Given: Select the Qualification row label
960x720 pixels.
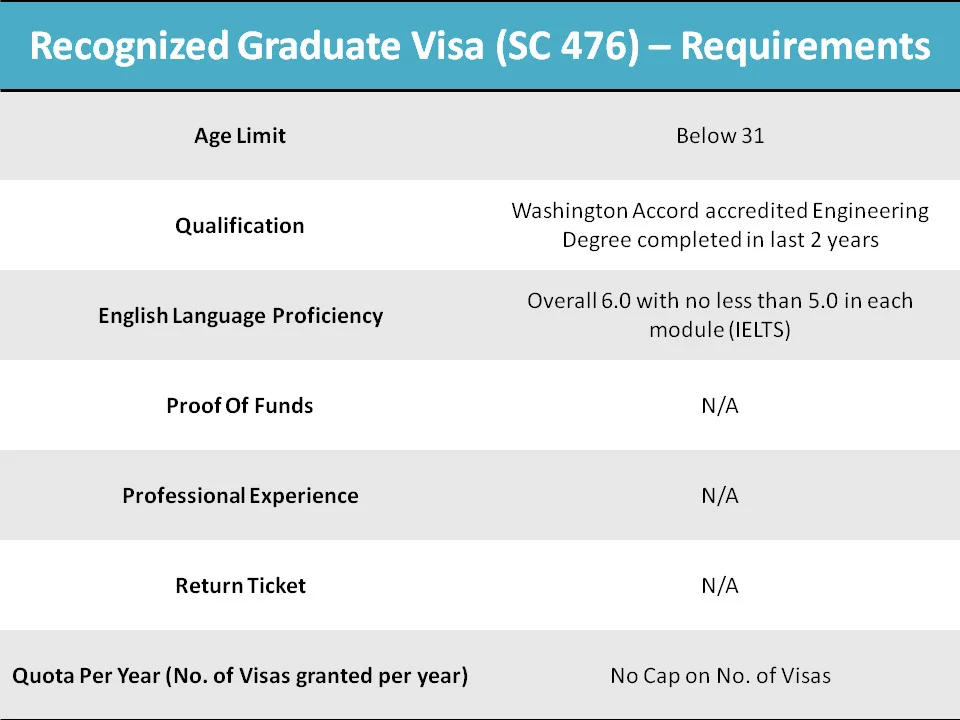Looking at the screenshot, I should click(x=240, y=225).
